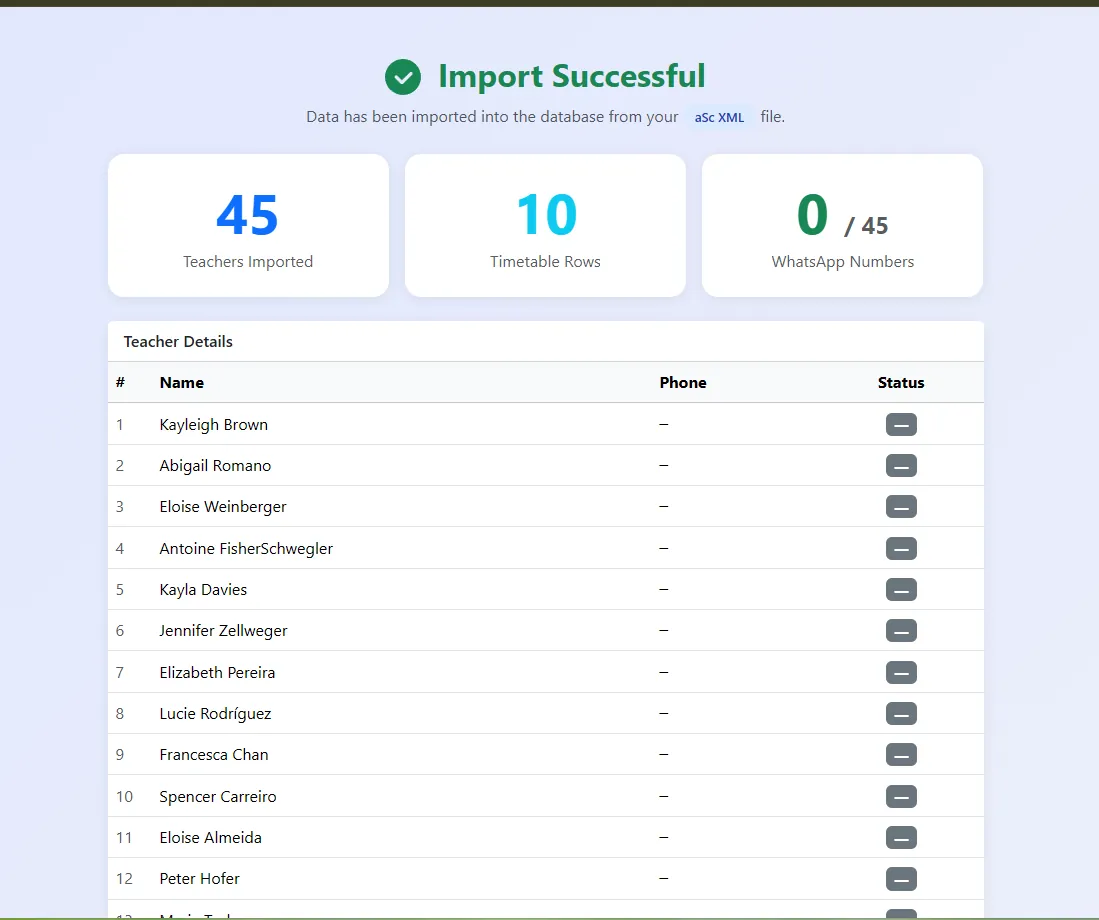Select the name "Kayleigh Brown"
The image size is (1099, 920).
pos(214,425)
